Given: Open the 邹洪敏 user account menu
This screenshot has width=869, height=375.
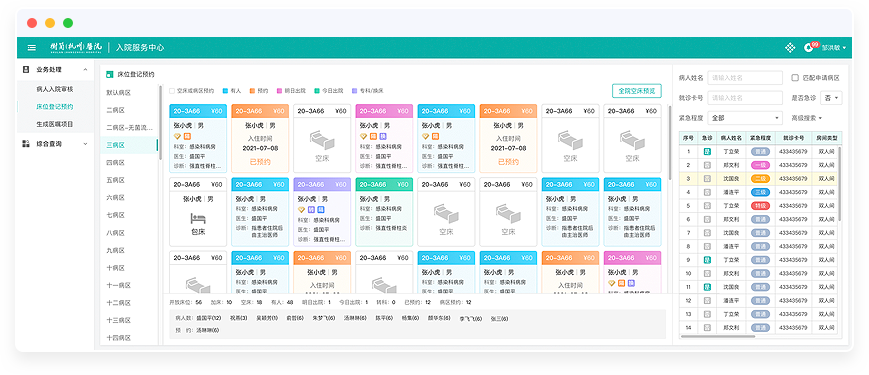Looking at the screenshot, I should point(834,48).
